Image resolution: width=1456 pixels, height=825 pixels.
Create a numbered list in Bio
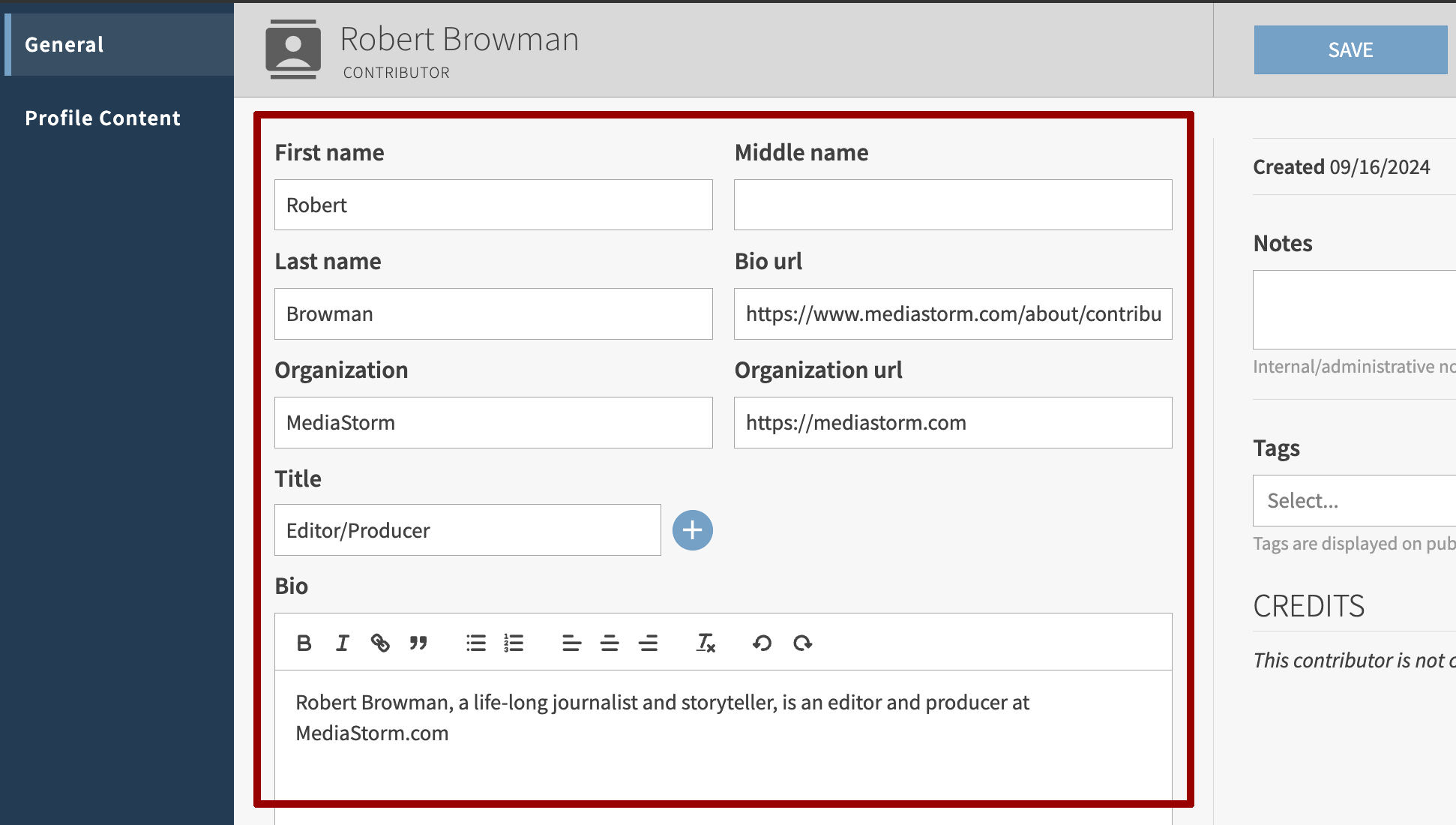(514, 643)
